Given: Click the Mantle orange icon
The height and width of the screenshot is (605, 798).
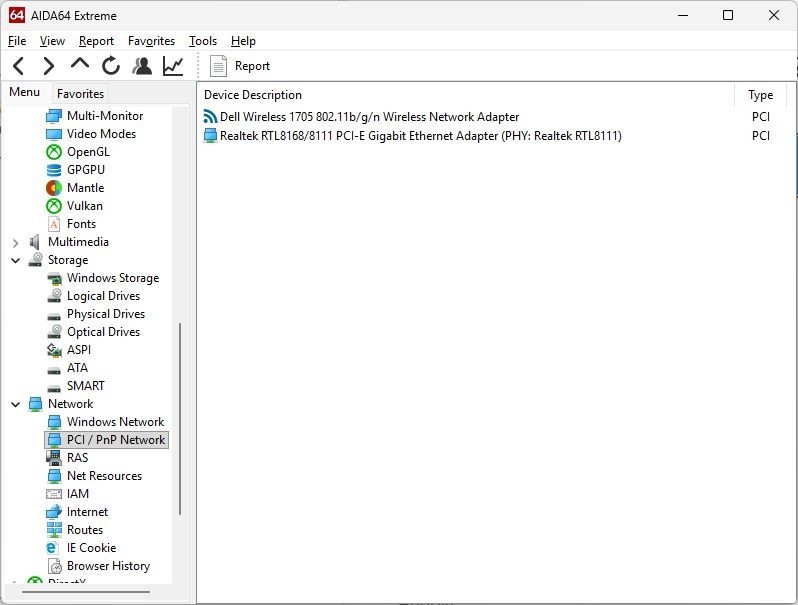Looking at the screenshot, I should 53,188.
